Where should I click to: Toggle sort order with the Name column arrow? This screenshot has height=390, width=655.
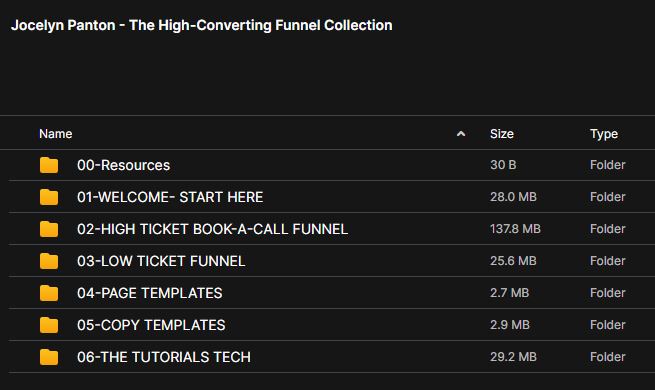[461, 134]
